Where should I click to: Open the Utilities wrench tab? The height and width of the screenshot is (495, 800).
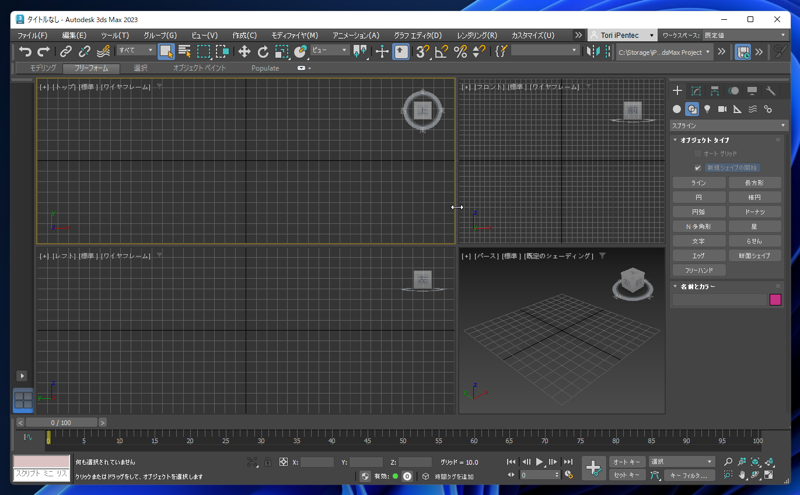tap(770, 91)
